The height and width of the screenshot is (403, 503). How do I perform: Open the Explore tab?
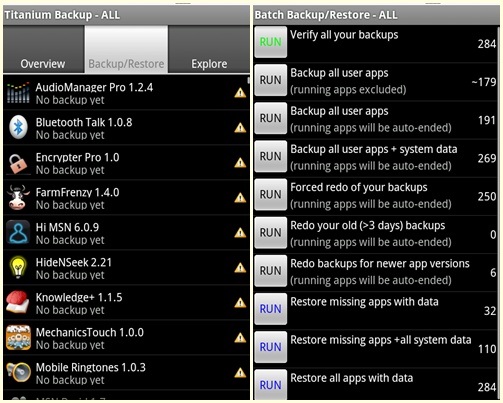click(x=209, y=49)
